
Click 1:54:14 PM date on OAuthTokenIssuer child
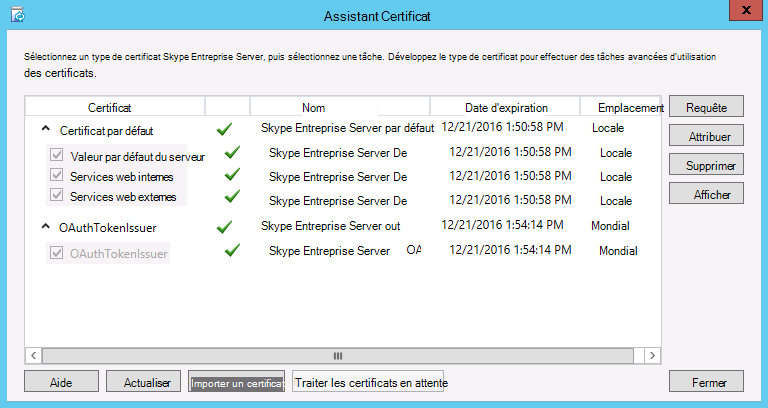[510, 250]
